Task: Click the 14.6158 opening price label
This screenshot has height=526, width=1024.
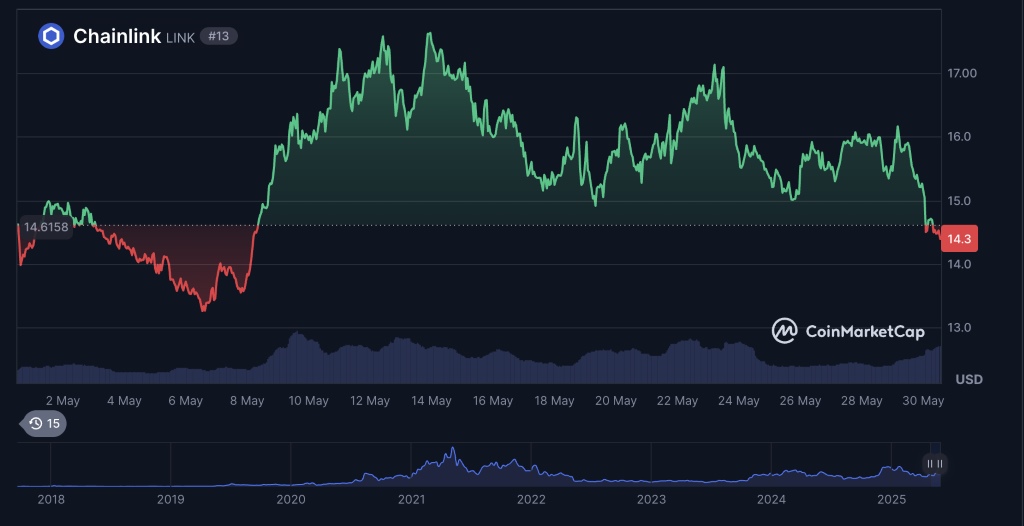Action: click(46, 227)
